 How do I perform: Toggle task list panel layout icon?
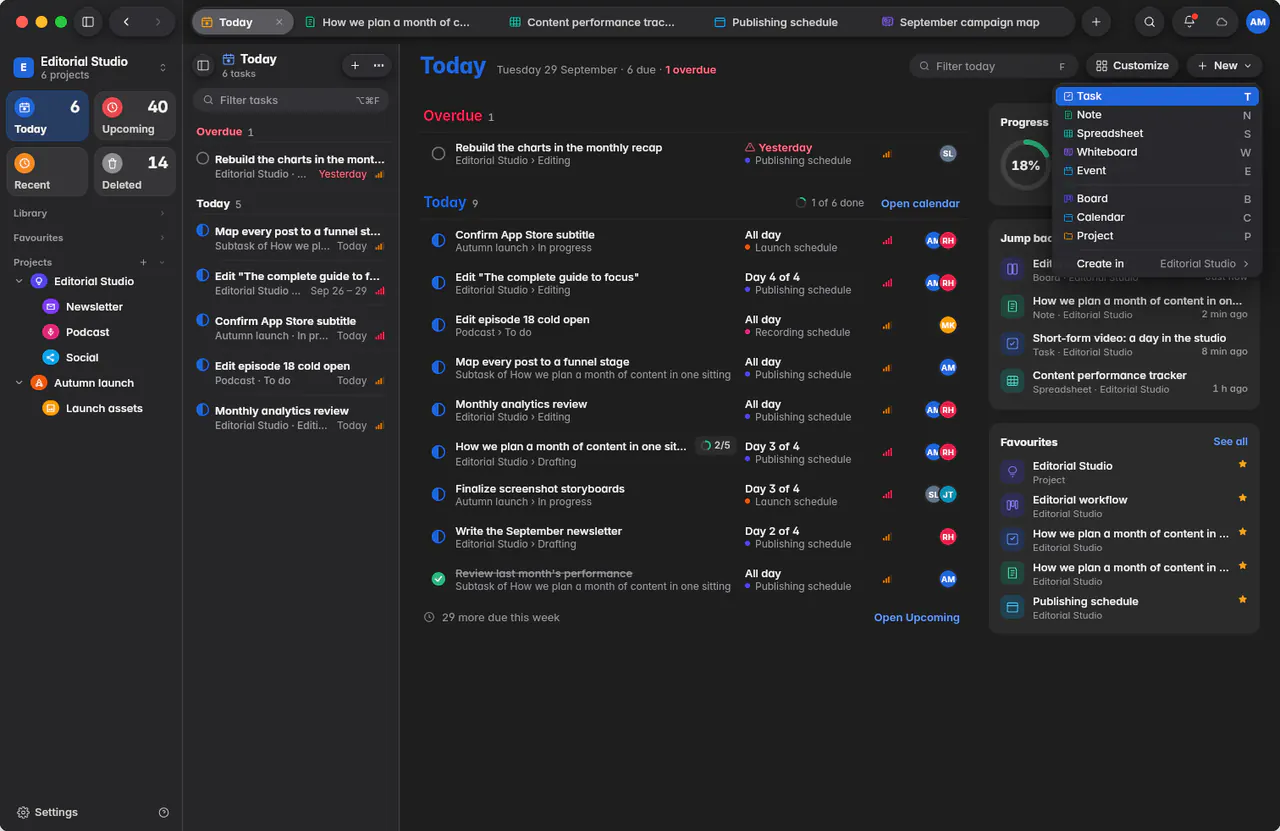click(x=203, y=65)
